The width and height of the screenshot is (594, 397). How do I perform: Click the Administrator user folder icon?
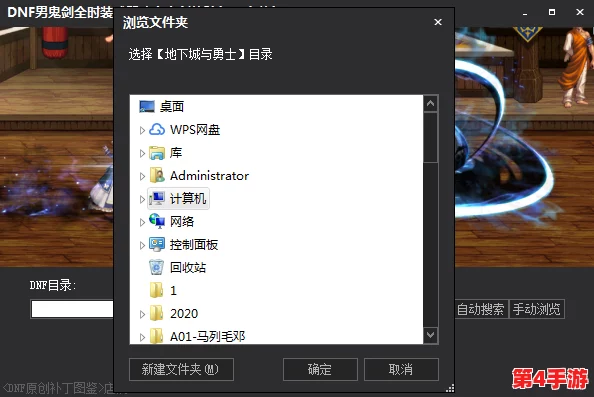[157, 176]
